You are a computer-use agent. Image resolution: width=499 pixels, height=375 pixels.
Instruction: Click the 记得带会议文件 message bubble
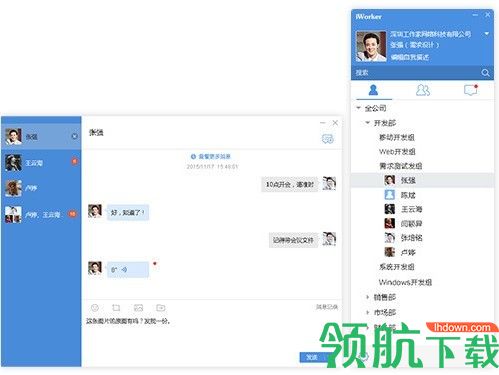coord(294,240)
